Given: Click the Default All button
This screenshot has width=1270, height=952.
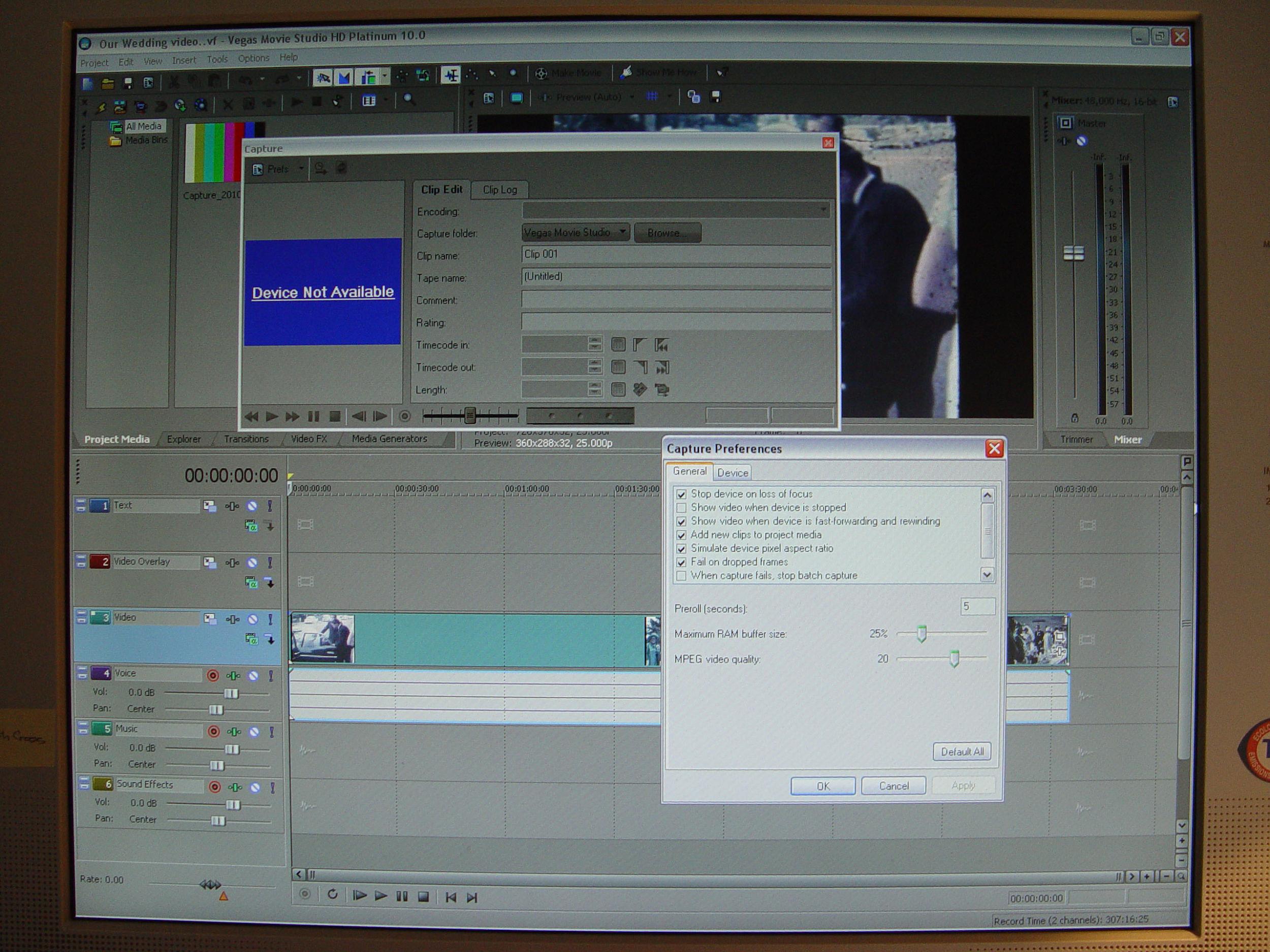Looking at the screenshot, I should pyautogui.click(x=962, y=752).
